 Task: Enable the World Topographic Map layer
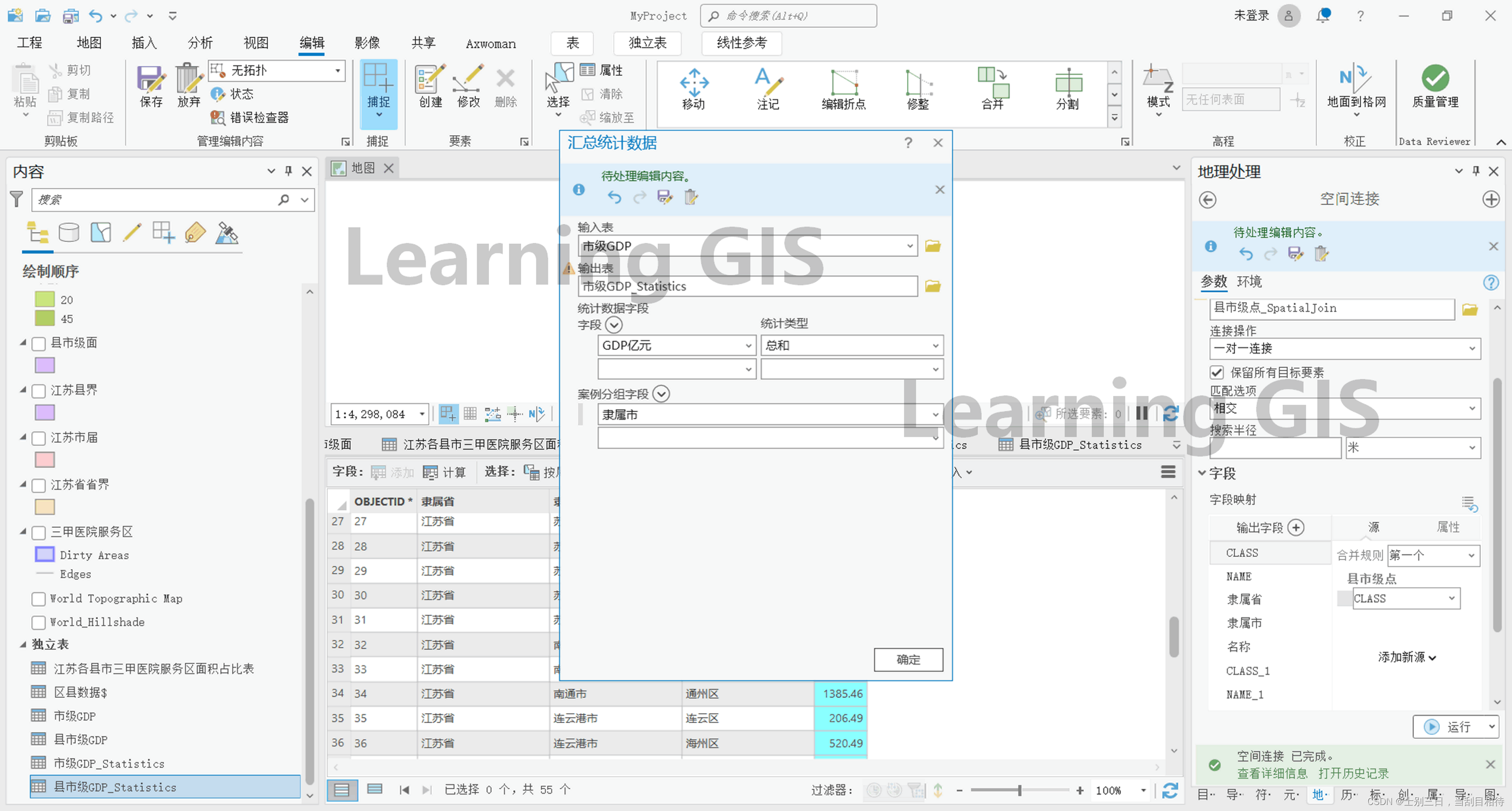pyautogui.click(x=39, y=598)
